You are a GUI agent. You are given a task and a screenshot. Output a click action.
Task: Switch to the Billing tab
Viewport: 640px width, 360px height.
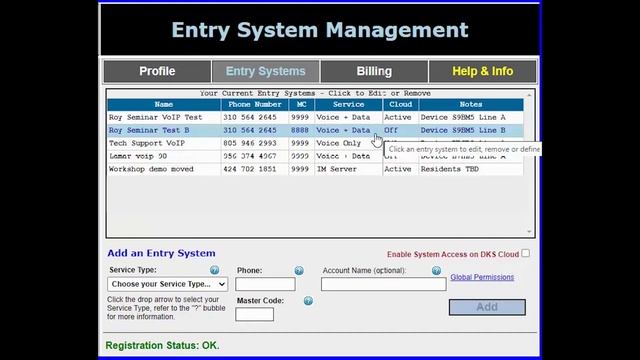point(374,71)
